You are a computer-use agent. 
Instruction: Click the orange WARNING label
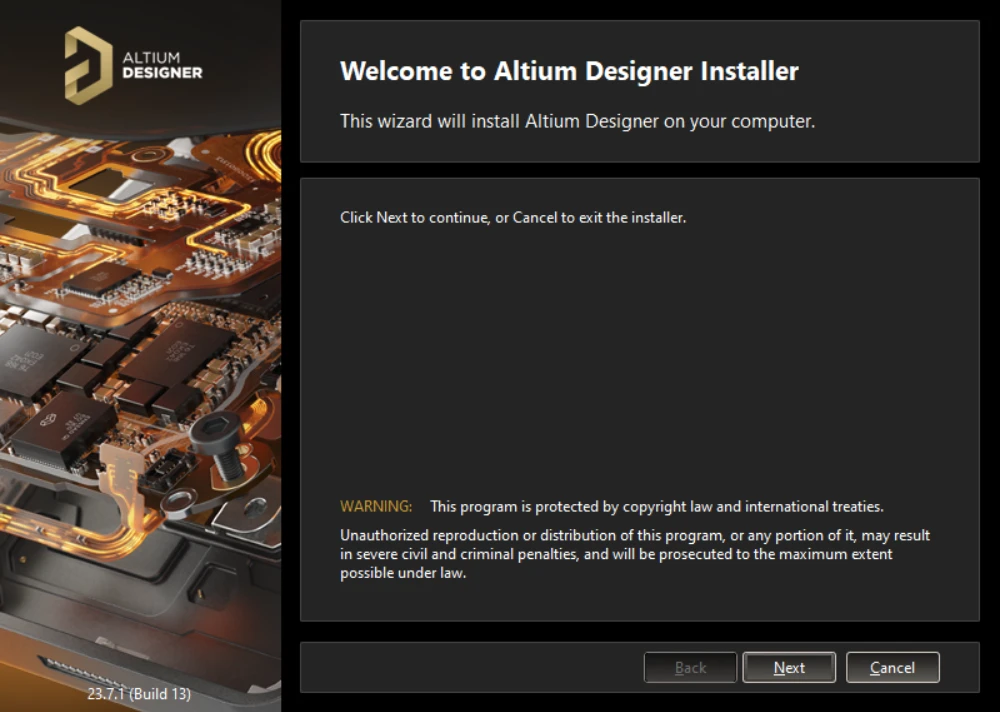[x=376, y=506]
